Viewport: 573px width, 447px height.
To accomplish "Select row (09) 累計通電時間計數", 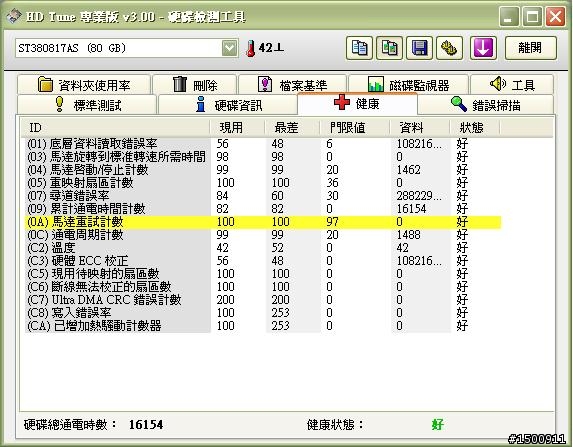I will [263, 209].
